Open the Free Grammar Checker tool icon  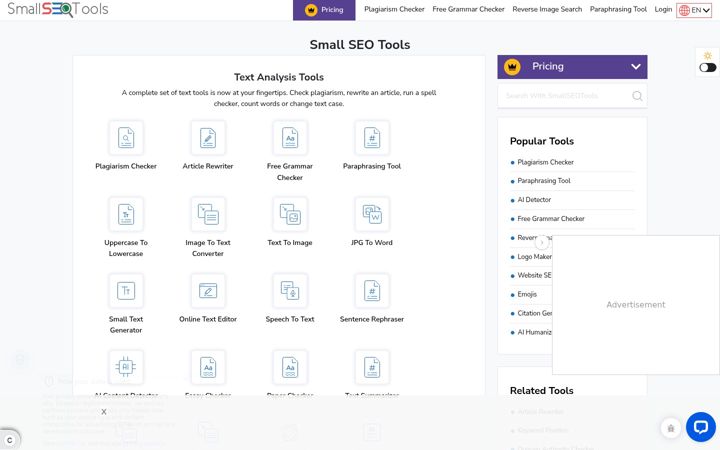click(290, 138)
